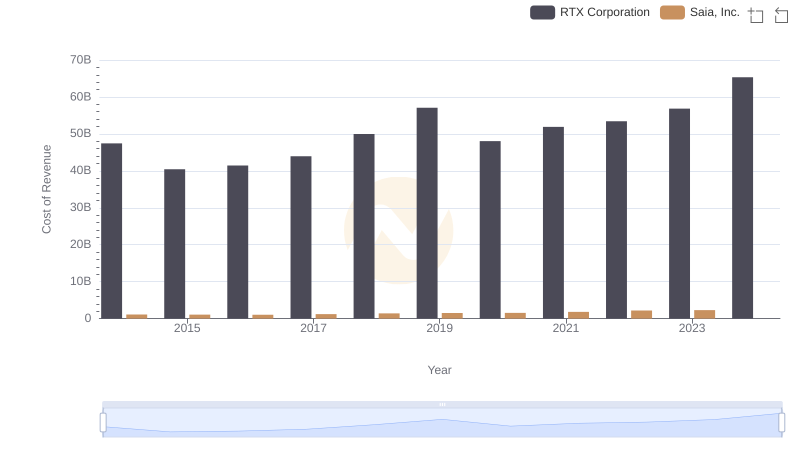Click the RTX Corporation bar for 2018
The image size is (800, 461).
tap(364, 226)
